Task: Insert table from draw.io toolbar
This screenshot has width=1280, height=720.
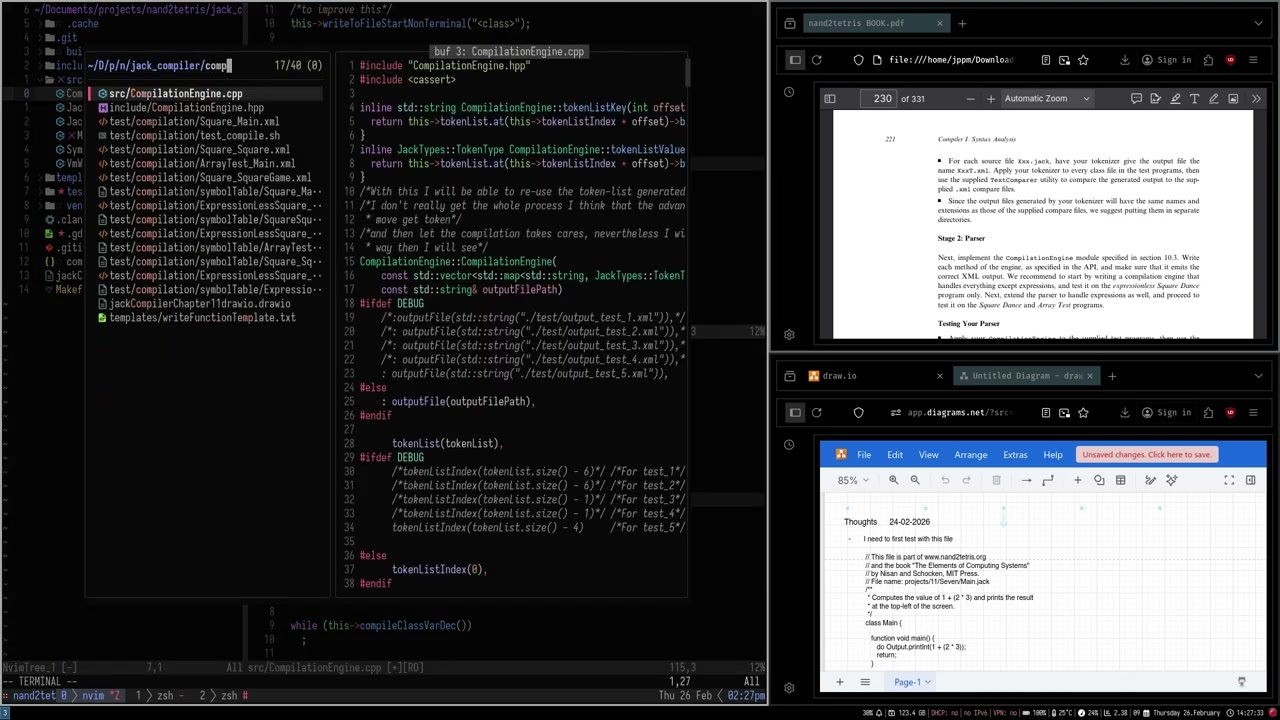Action: pyautogui.click(x=1121, y=481)
